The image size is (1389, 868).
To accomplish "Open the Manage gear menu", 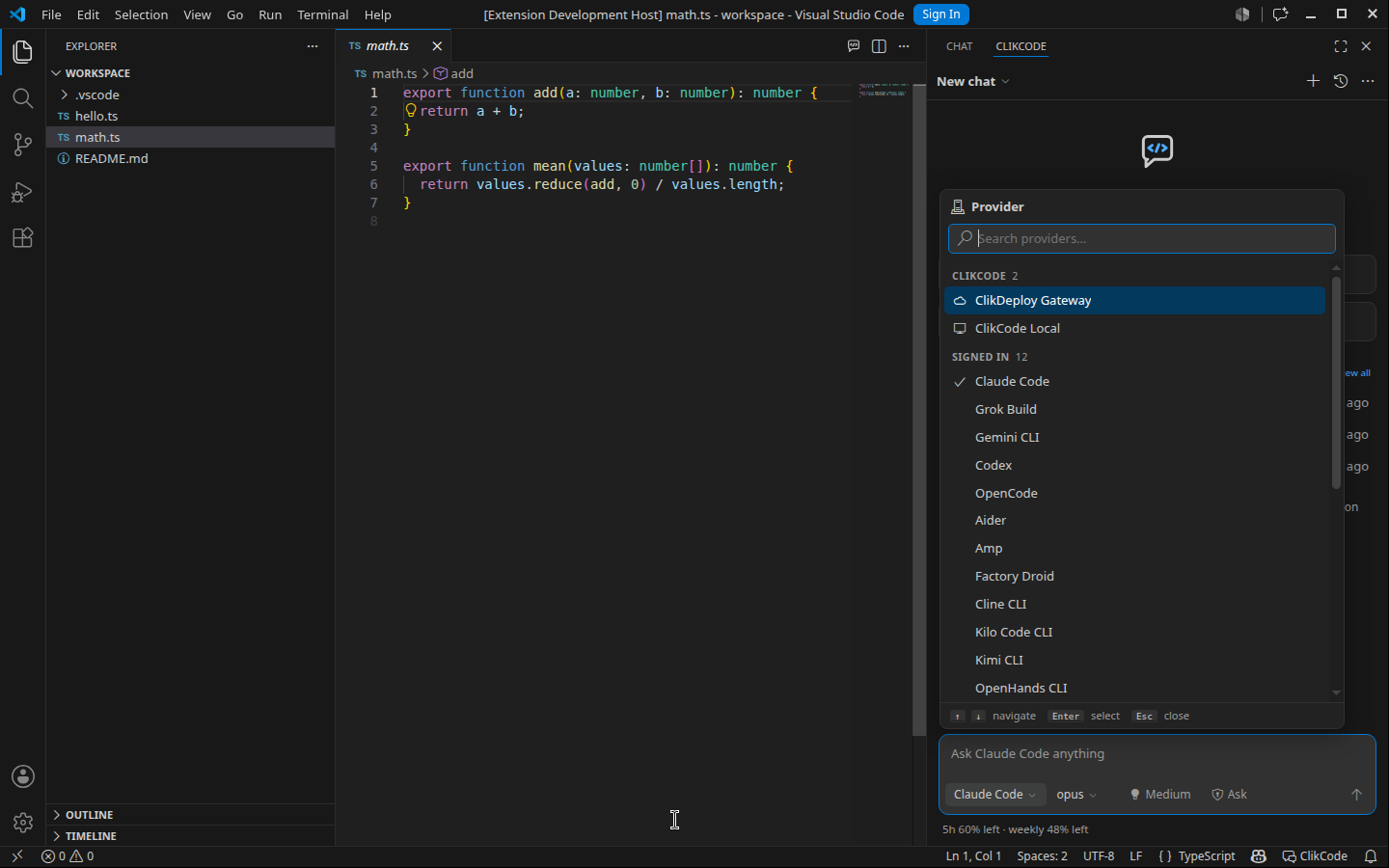I will pyautogui.click(x=23, y=823).
